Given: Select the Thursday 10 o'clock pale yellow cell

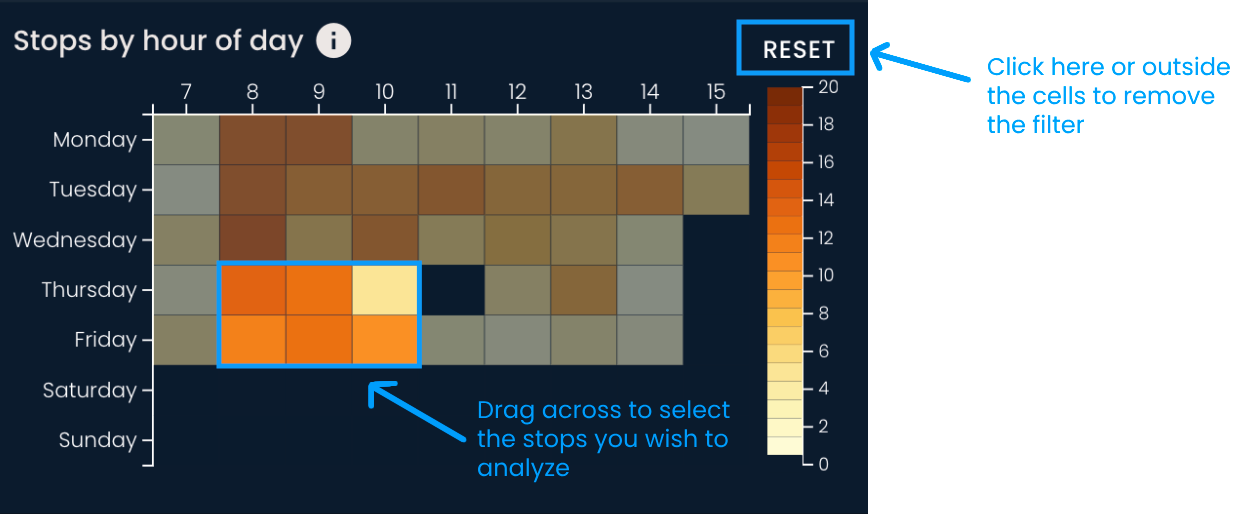Looking at the screenshot, I should click(385, 290).
